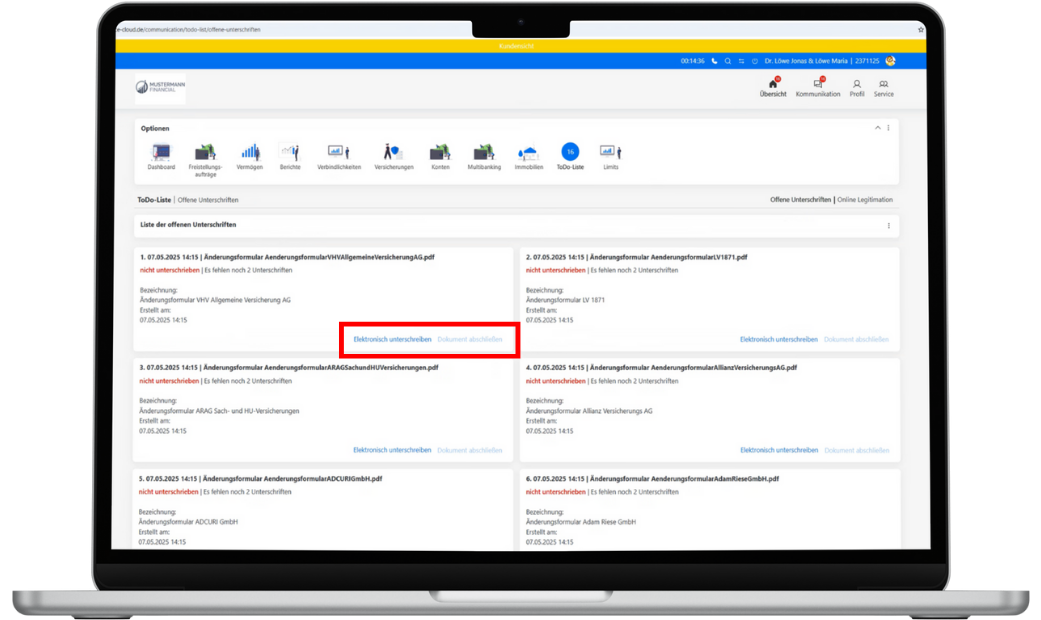Open the three-dot menu of Liste der offenen Unterschriften

click(x=888, y=226)
